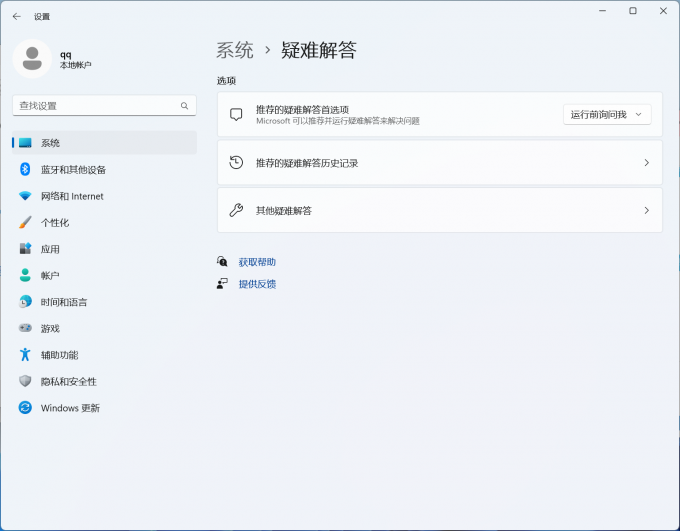Expand 其他疑难解答 chevron
This screenshot has width=680, height=531.
pos(646,210)
